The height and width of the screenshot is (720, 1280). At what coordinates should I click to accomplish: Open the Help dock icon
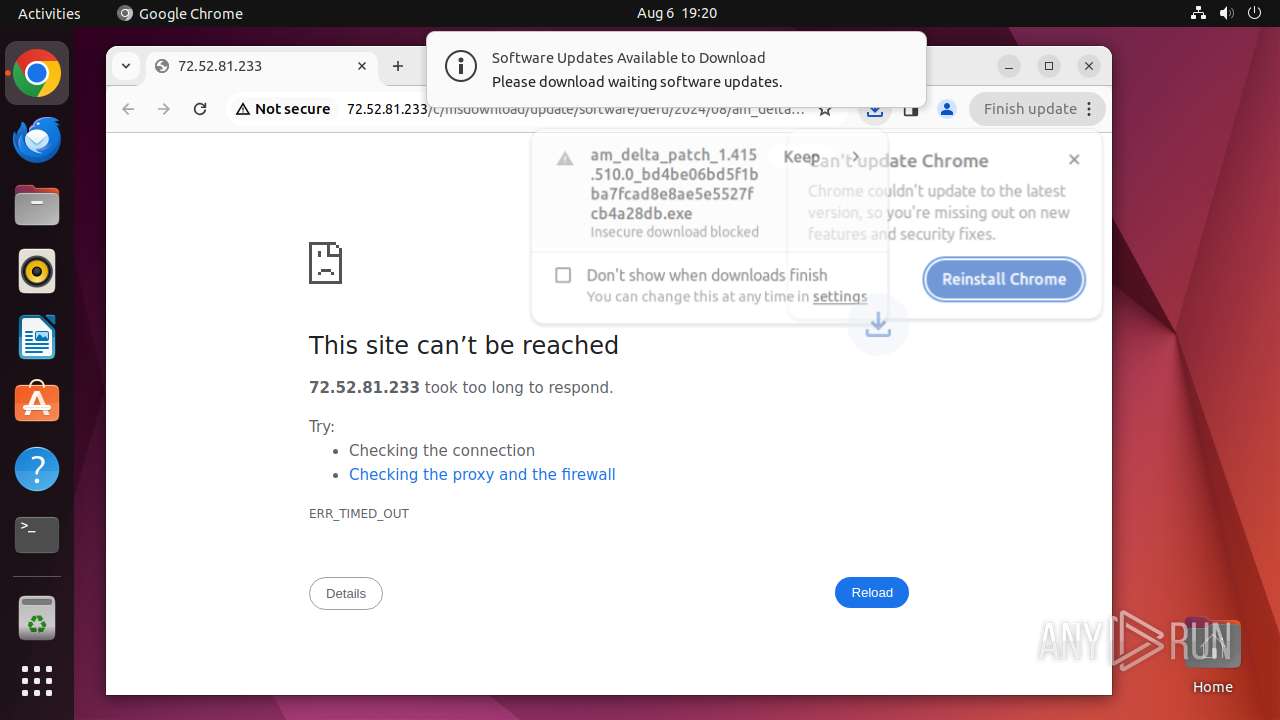37,469
